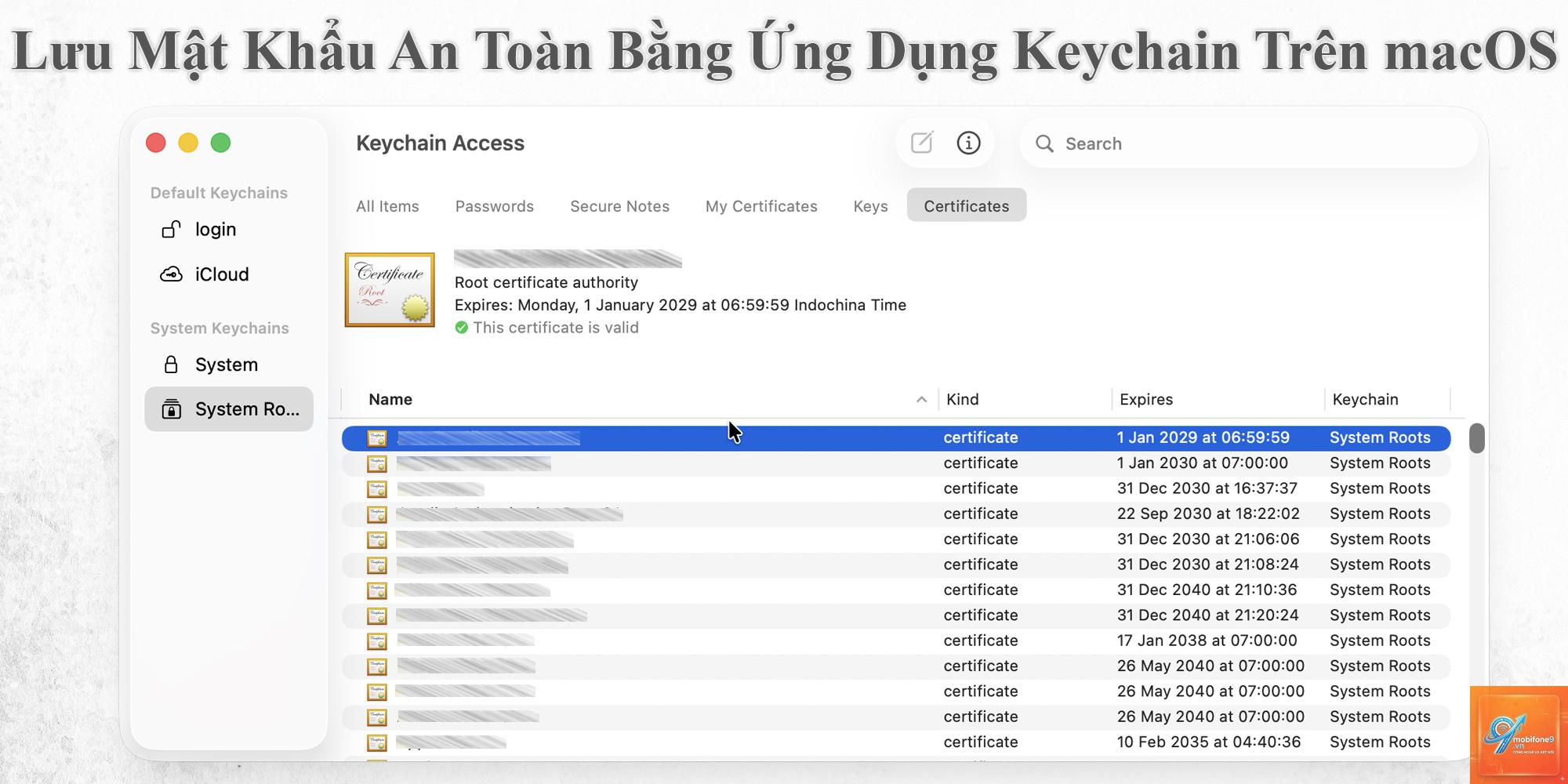The width and height of the screenshot is (1568, 784).
Task: Click the iCloud keychain cloud icon
Action: (171, 274)
